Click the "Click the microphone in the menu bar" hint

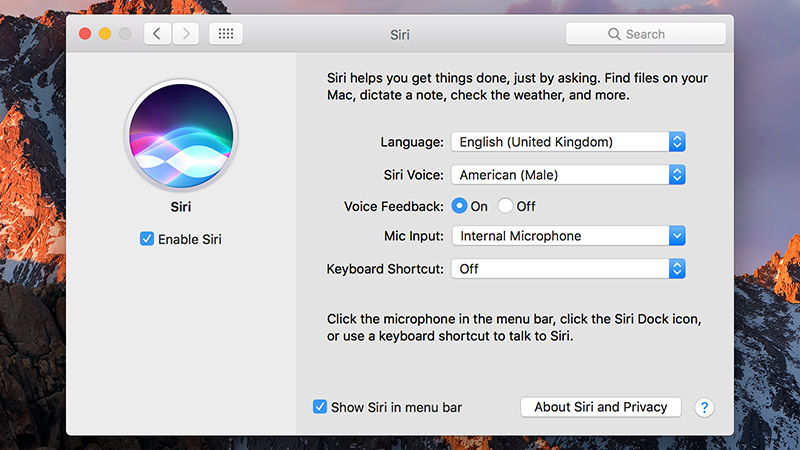[x=514, y=328]
